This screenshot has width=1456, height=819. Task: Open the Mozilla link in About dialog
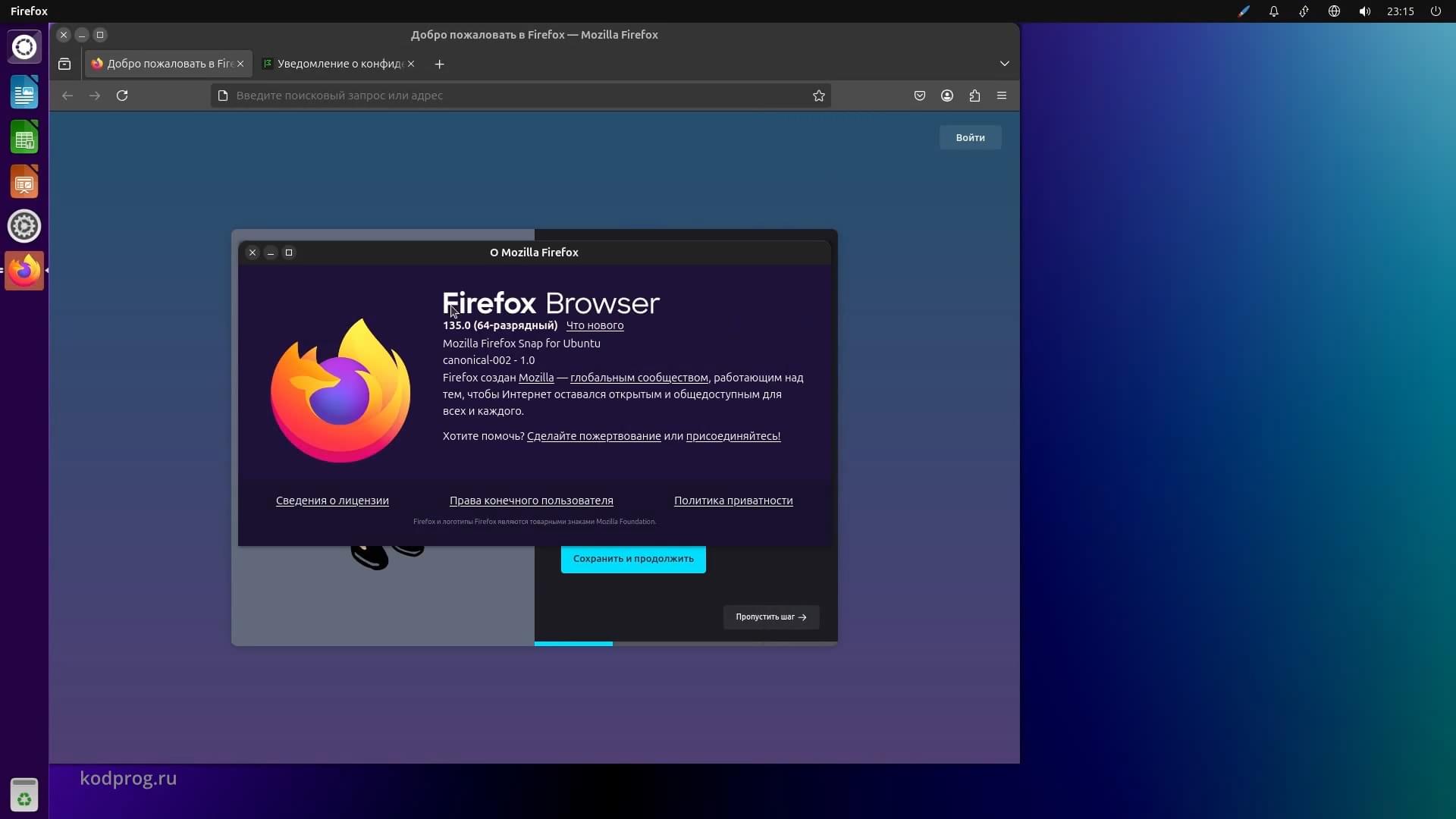click(536, 378)
